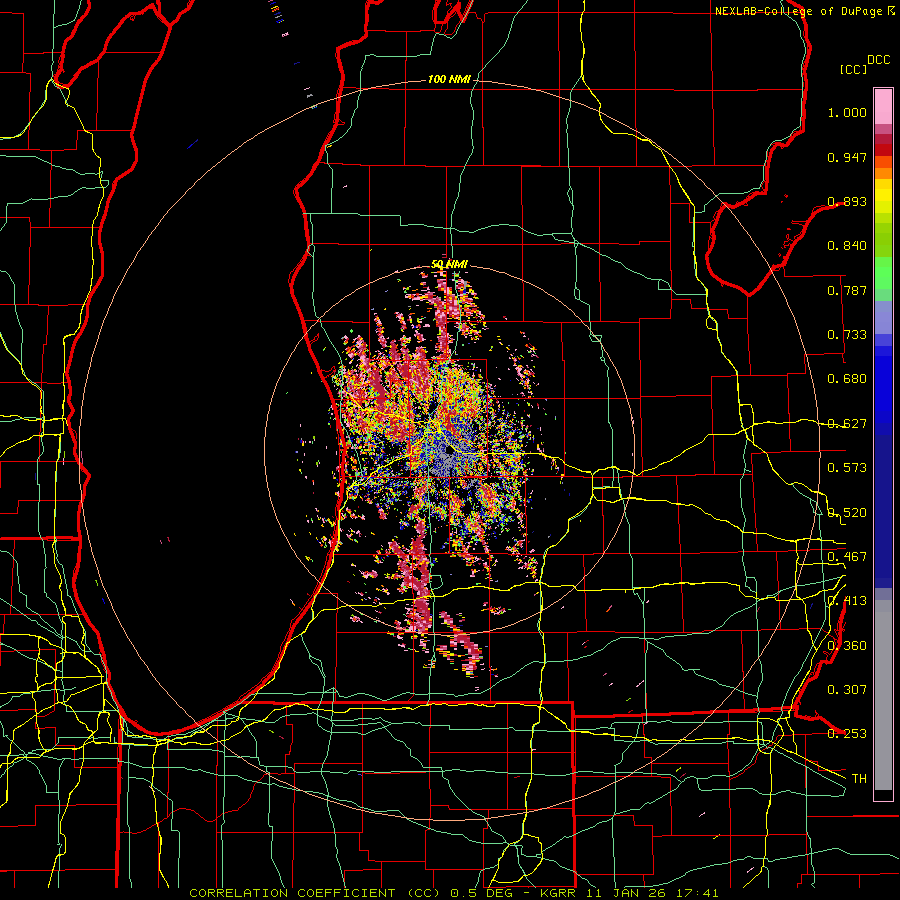Pick the yellow color bar segment
900x900 pixels.
tap(883, 196)
